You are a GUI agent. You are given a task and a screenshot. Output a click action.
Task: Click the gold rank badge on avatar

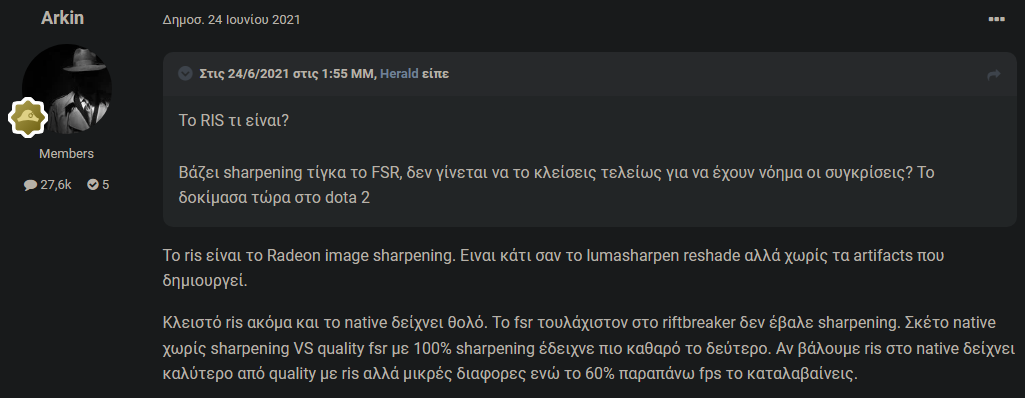[x=28, y=118]
